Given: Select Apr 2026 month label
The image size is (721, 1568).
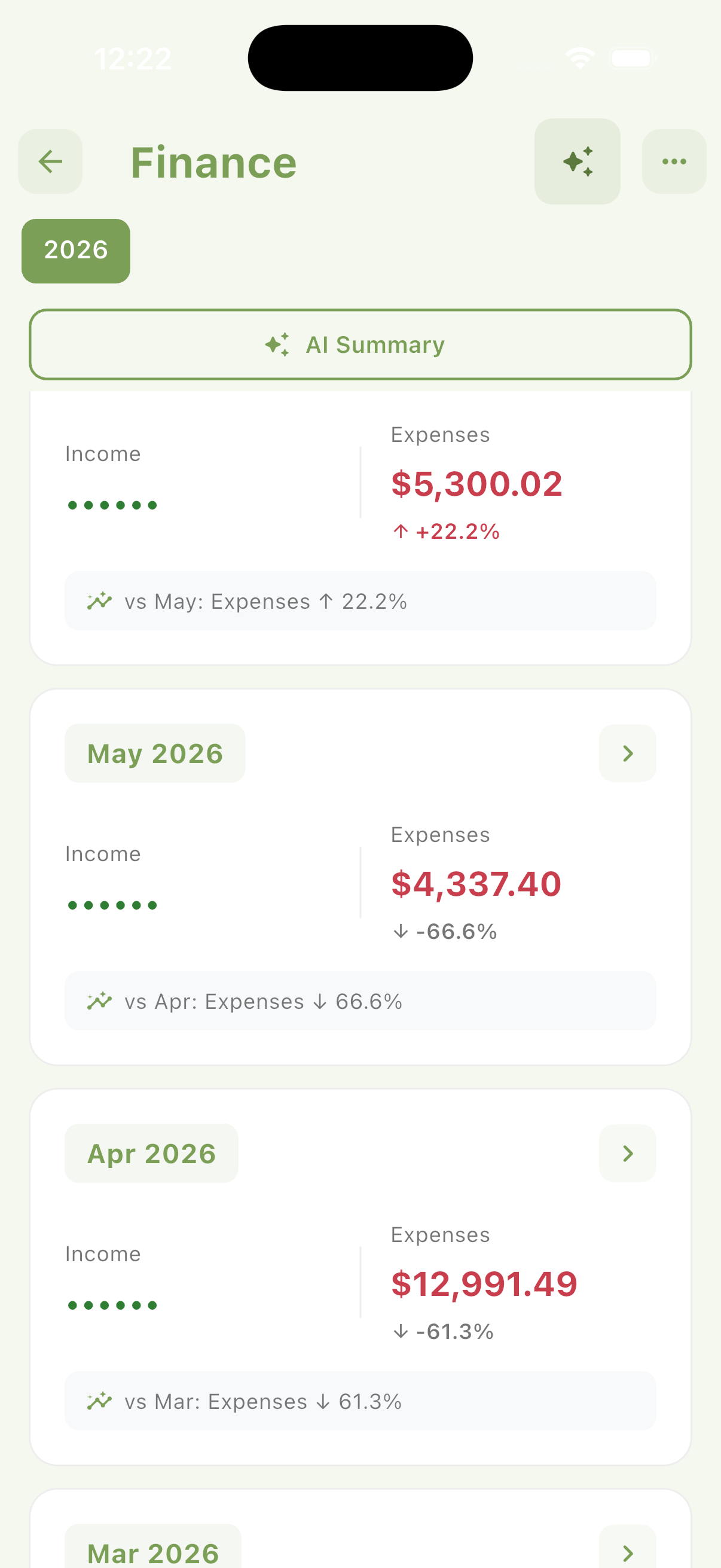Looking at the screenshot, I should point(151,1153).
